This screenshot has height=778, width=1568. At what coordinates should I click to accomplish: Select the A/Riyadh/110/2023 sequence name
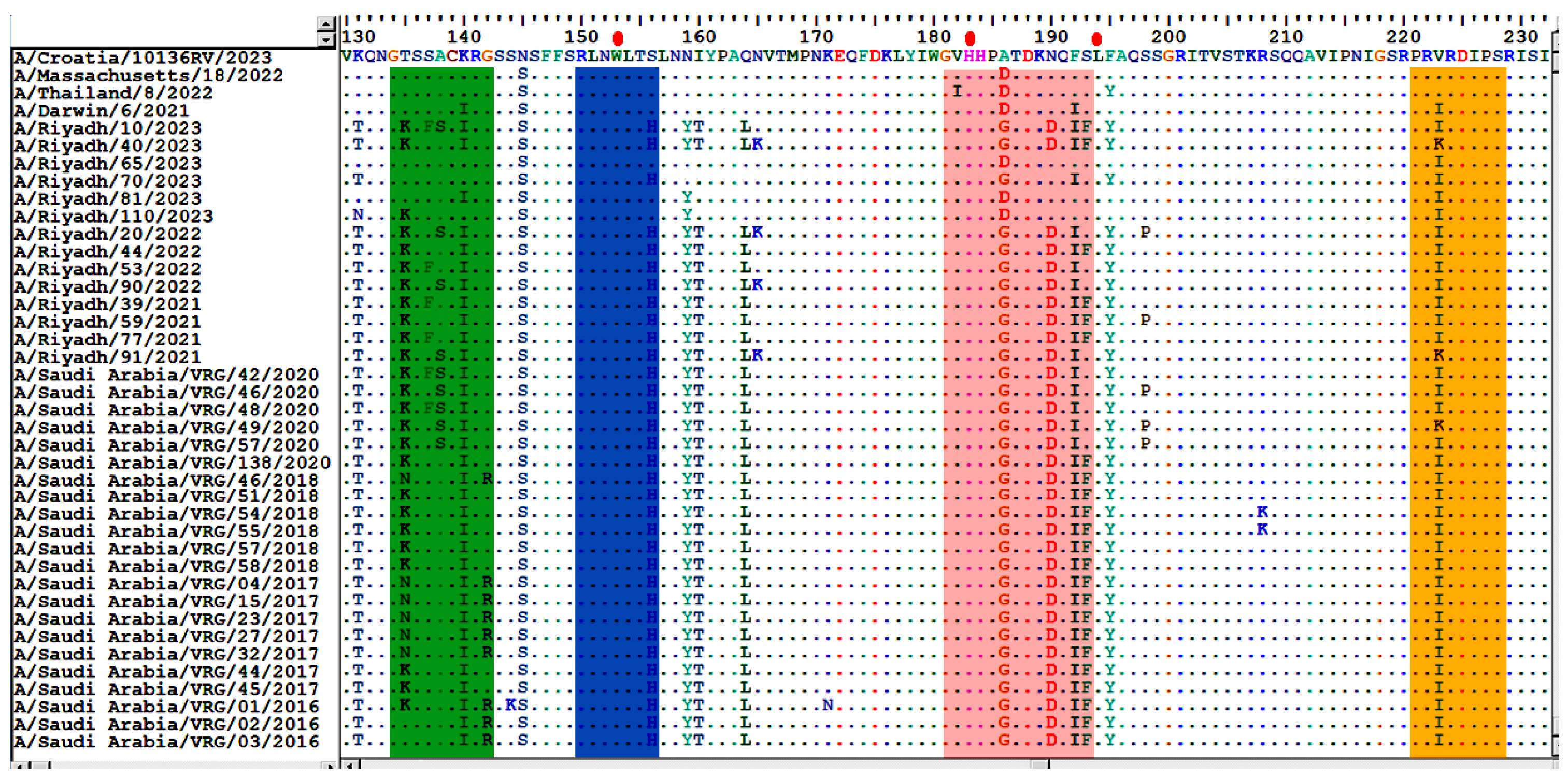[x=113, y=217]
